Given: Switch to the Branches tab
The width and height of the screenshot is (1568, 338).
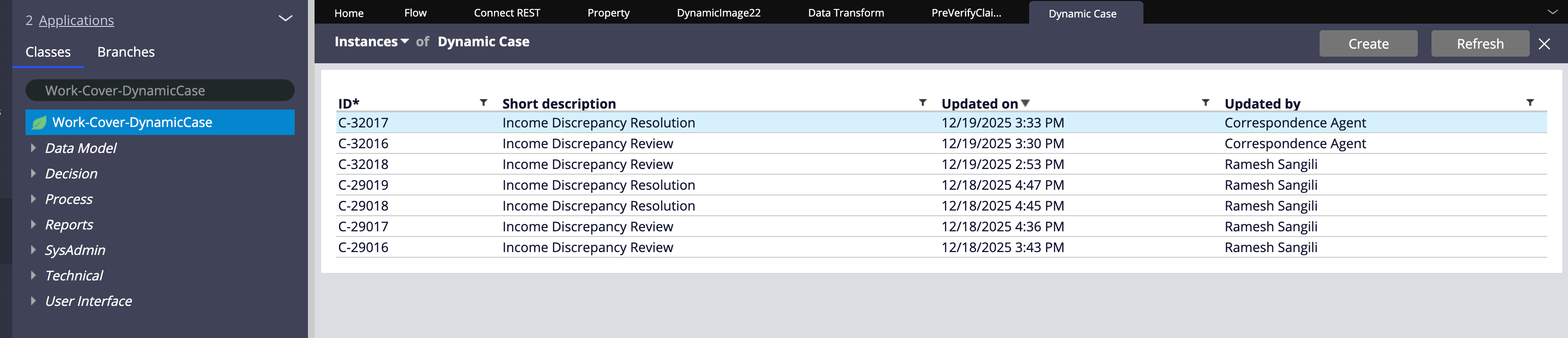Looking at the screenshot, I should 125,52.
